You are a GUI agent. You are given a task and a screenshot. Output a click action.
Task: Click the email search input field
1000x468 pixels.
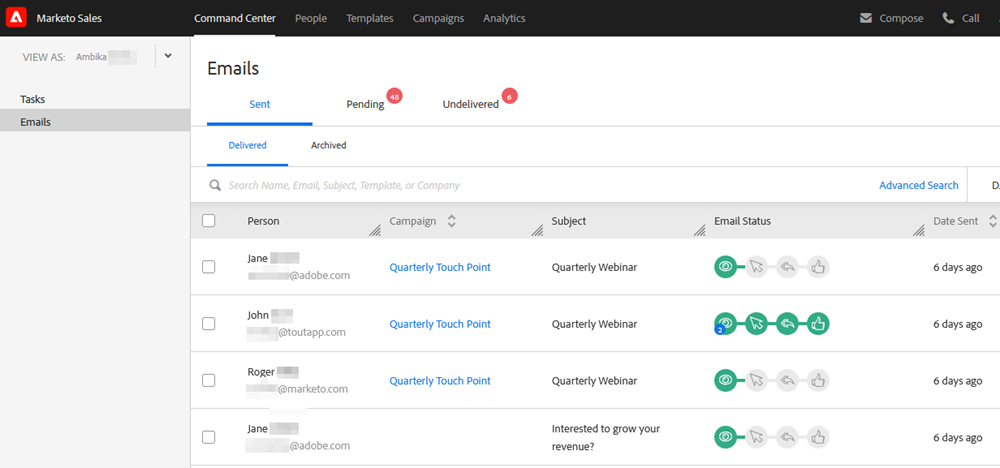[500, 185]
